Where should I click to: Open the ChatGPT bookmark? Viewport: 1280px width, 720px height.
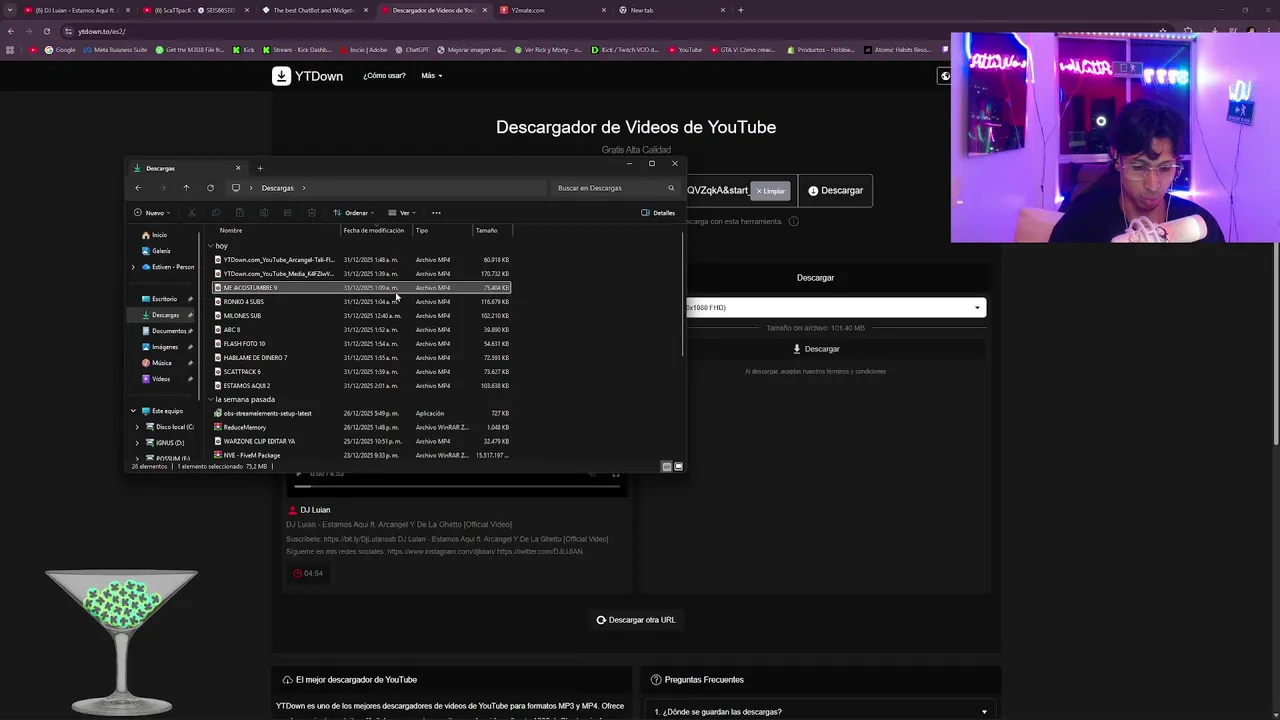pyautogui.click(x=411, y=50)
